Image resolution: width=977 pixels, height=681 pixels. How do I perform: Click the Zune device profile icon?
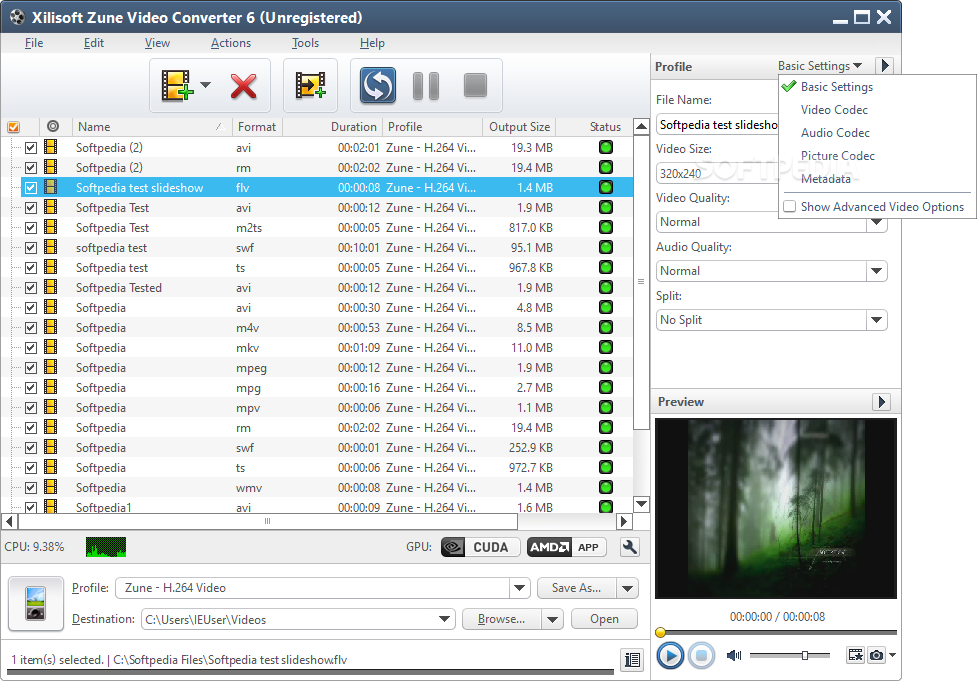tap(36, 603)
